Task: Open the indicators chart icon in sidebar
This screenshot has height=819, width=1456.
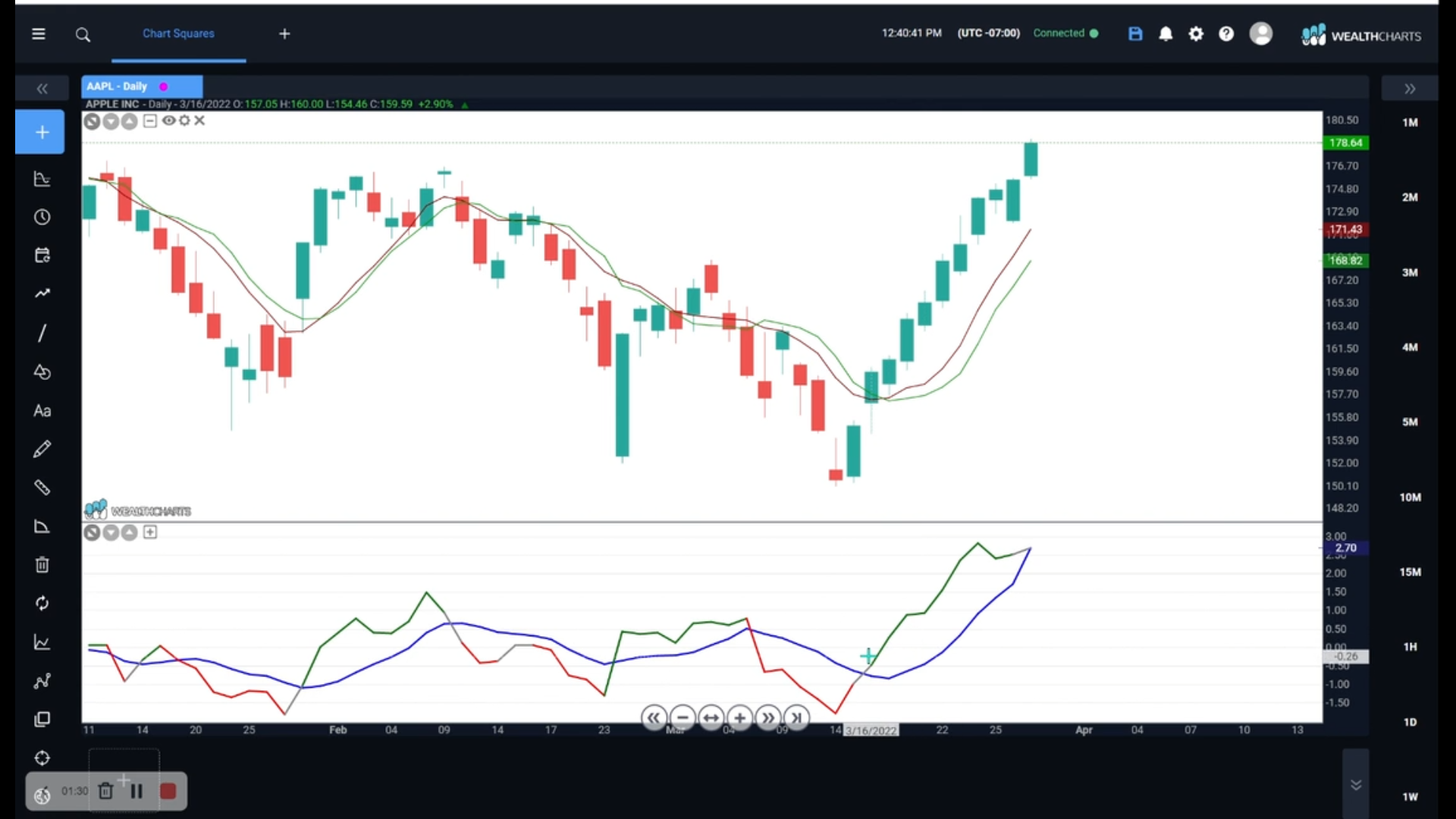Action: point(42,179)
